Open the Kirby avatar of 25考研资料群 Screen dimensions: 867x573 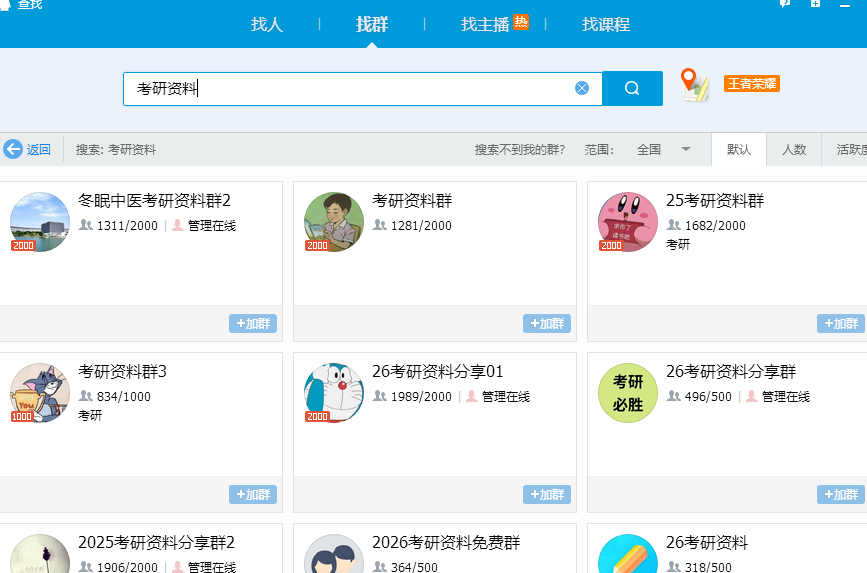pyautogui.click(x=628, y=222)
